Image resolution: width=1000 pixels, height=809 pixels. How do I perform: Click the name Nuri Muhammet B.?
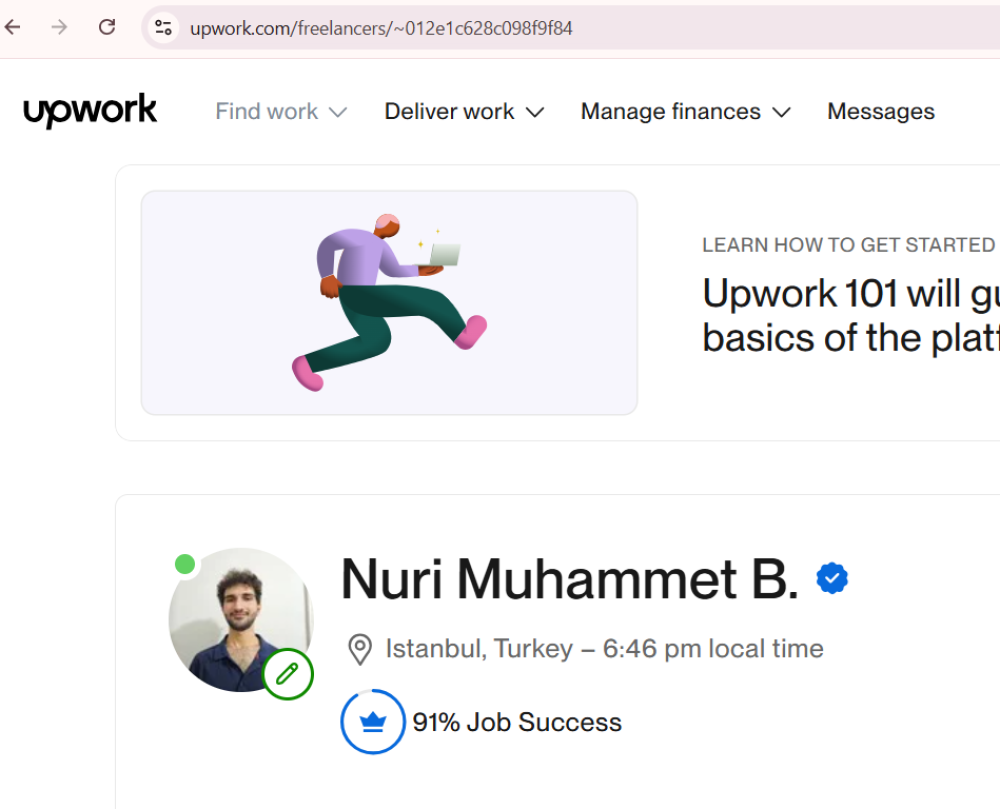click(x=570, y=579)
